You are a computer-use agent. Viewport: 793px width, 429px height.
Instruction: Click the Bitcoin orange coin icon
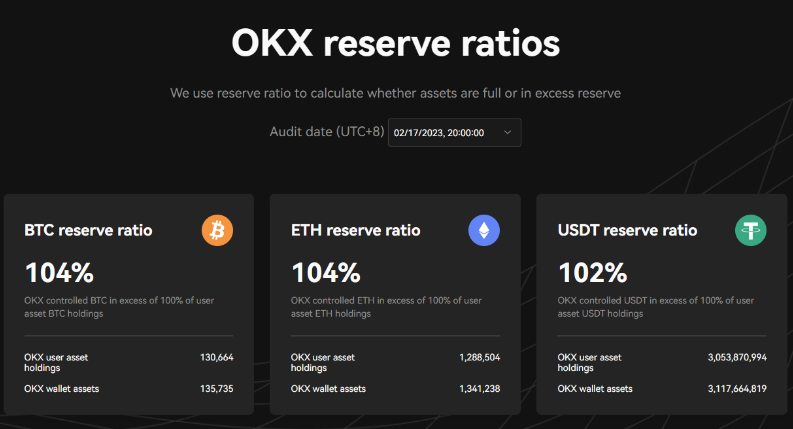pos(217,231)
